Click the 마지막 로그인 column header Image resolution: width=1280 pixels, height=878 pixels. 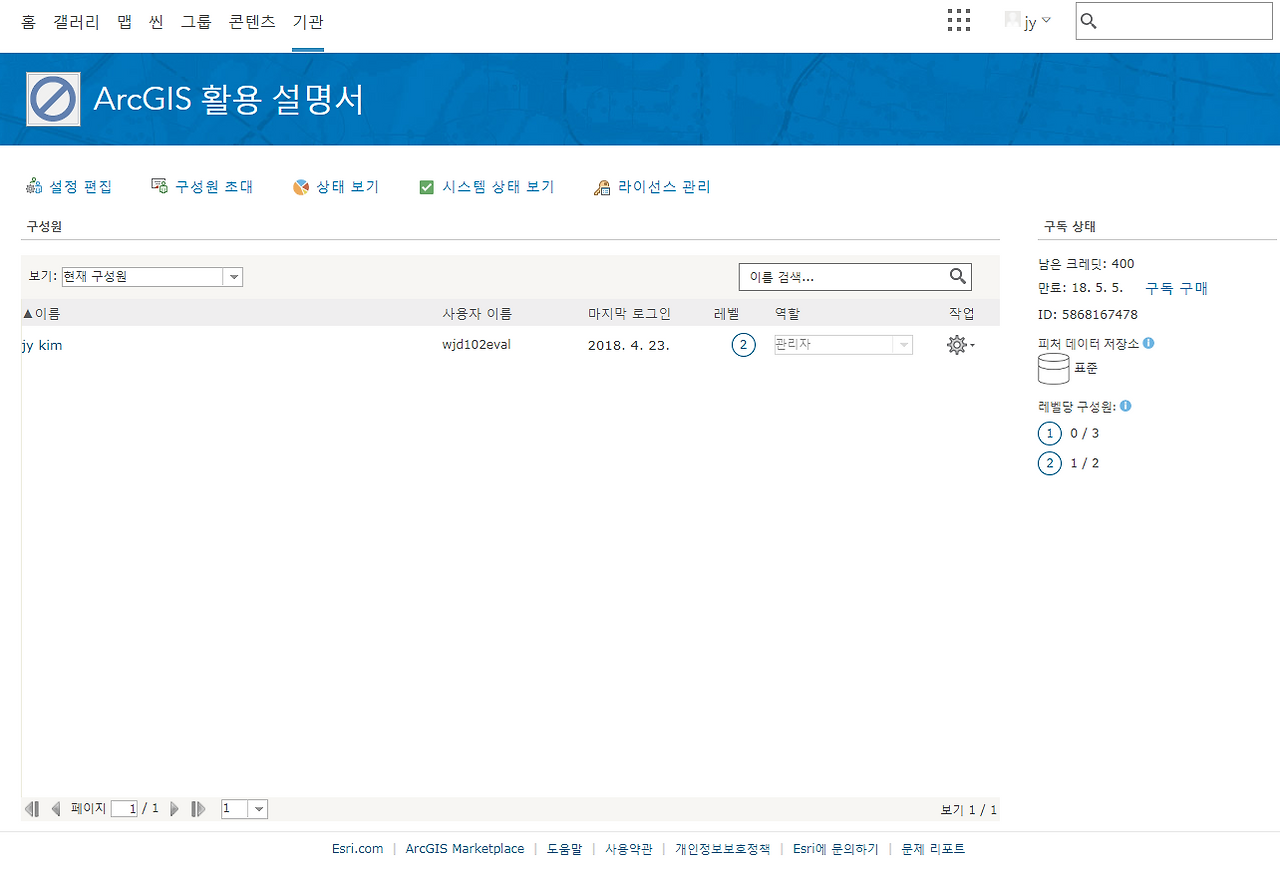click(630, 314)
